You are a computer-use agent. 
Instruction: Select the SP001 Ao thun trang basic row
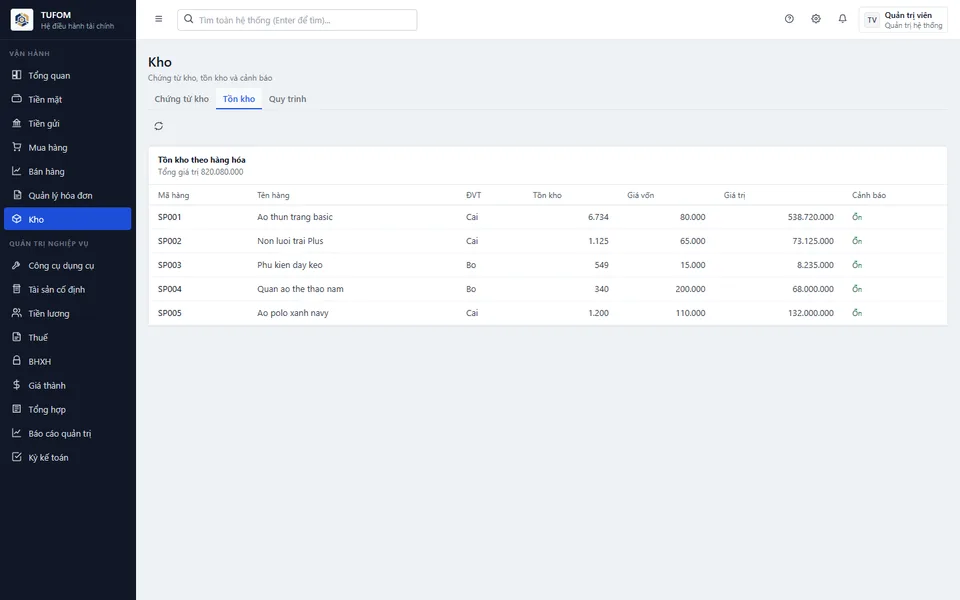coord(547,217)
